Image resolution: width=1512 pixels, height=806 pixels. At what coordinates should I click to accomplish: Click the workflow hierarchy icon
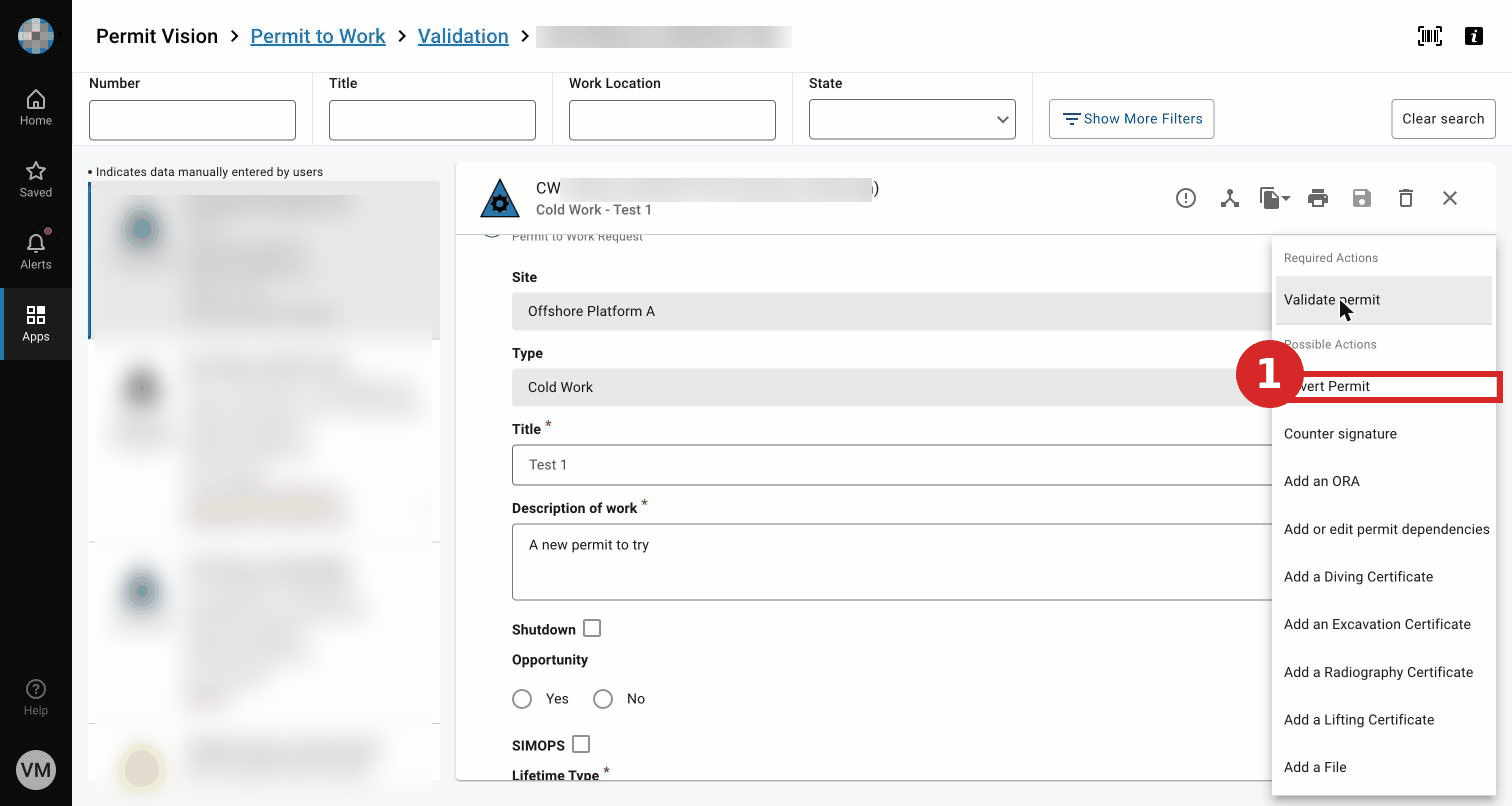tap(1230, 198)
